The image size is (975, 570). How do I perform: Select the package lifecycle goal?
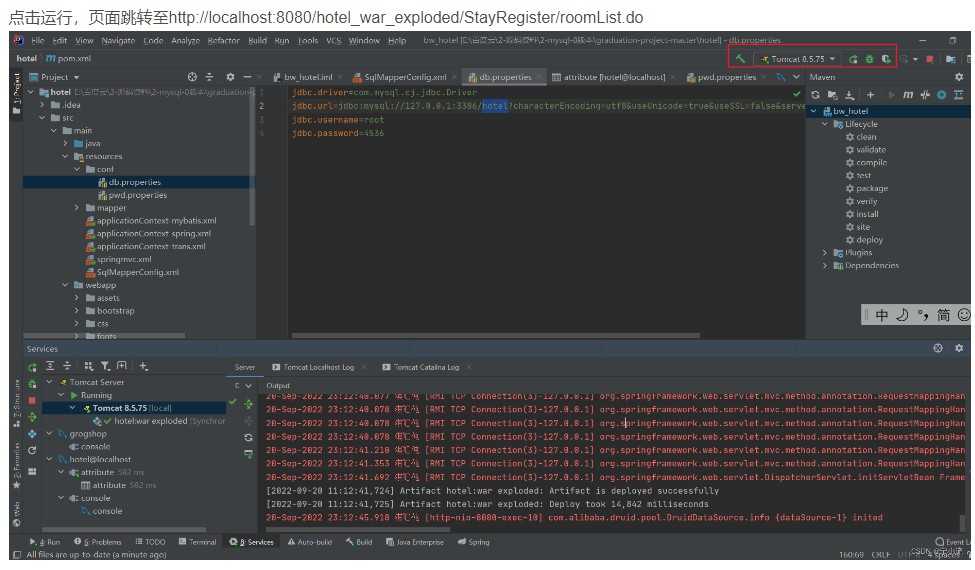point(867,189)
